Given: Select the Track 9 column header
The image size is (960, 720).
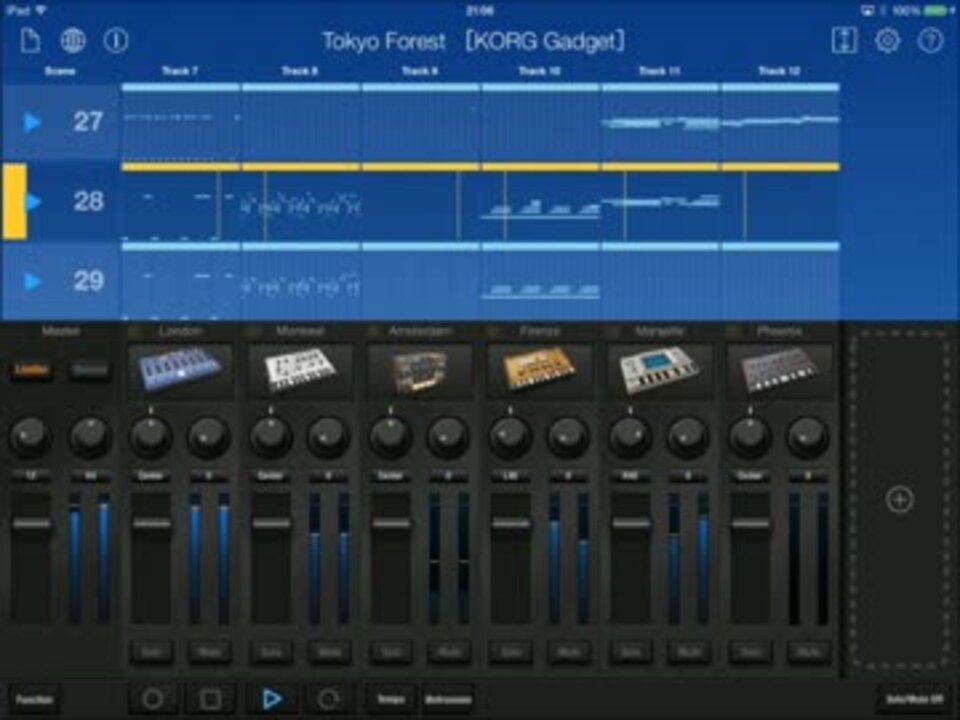Looking at the screenshot, I should [420, 71].
